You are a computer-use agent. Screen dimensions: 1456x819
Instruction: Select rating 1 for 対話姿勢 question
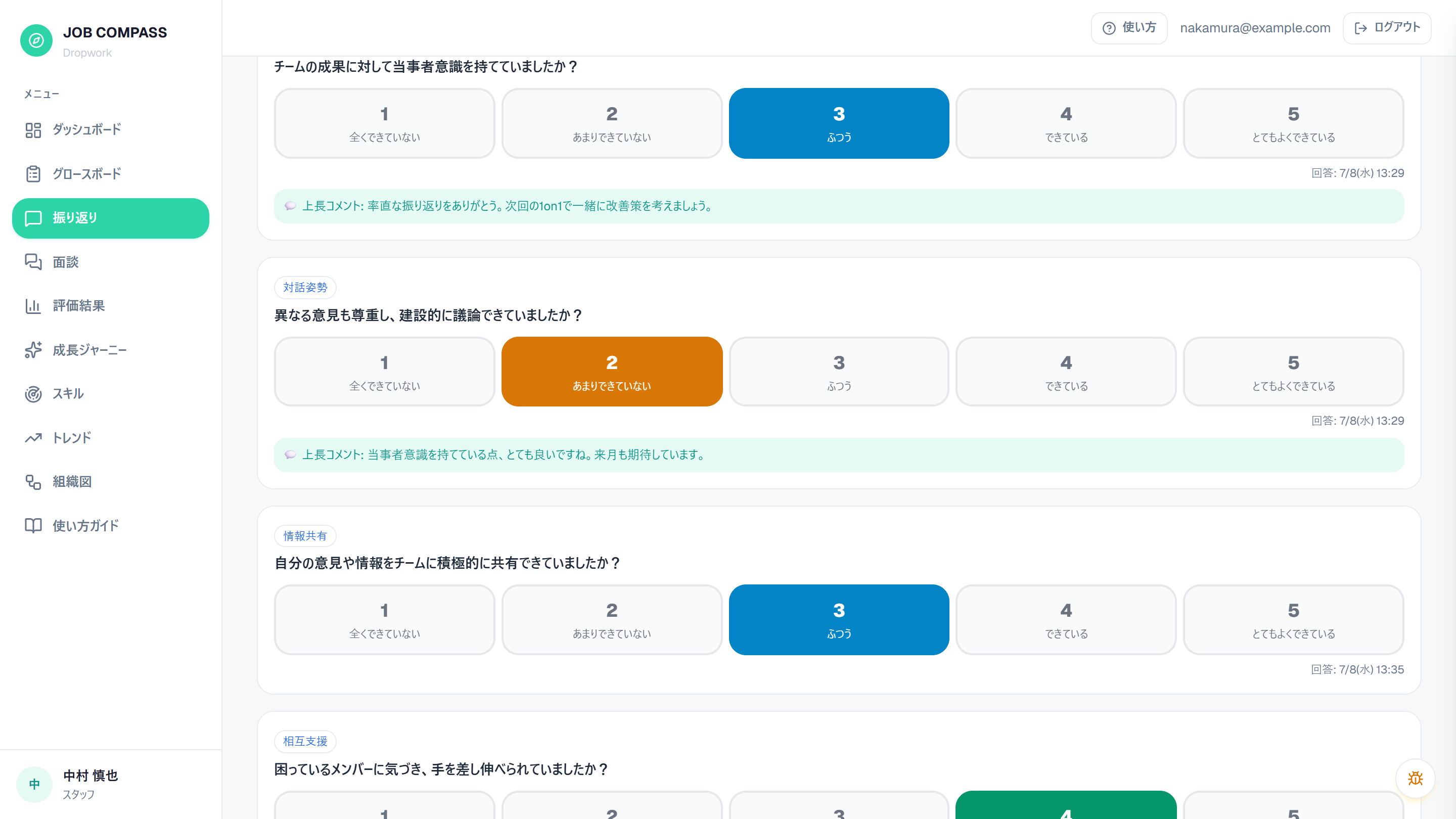point(384,372)
